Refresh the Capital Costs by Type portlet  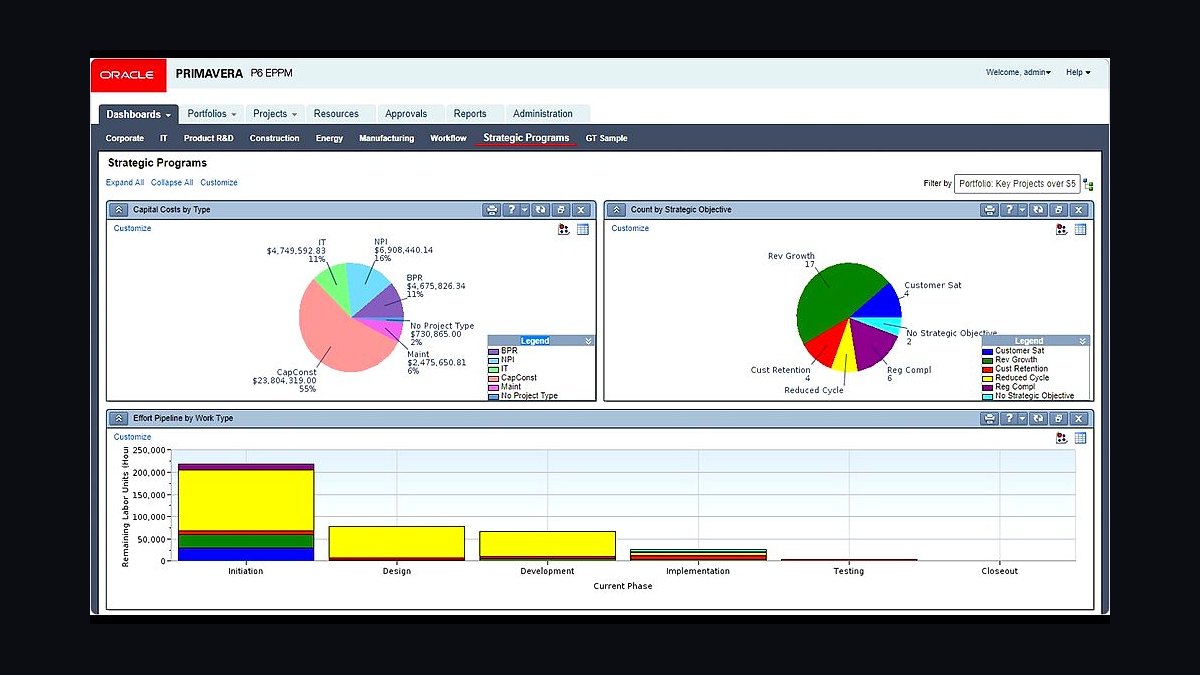point(540,210)
